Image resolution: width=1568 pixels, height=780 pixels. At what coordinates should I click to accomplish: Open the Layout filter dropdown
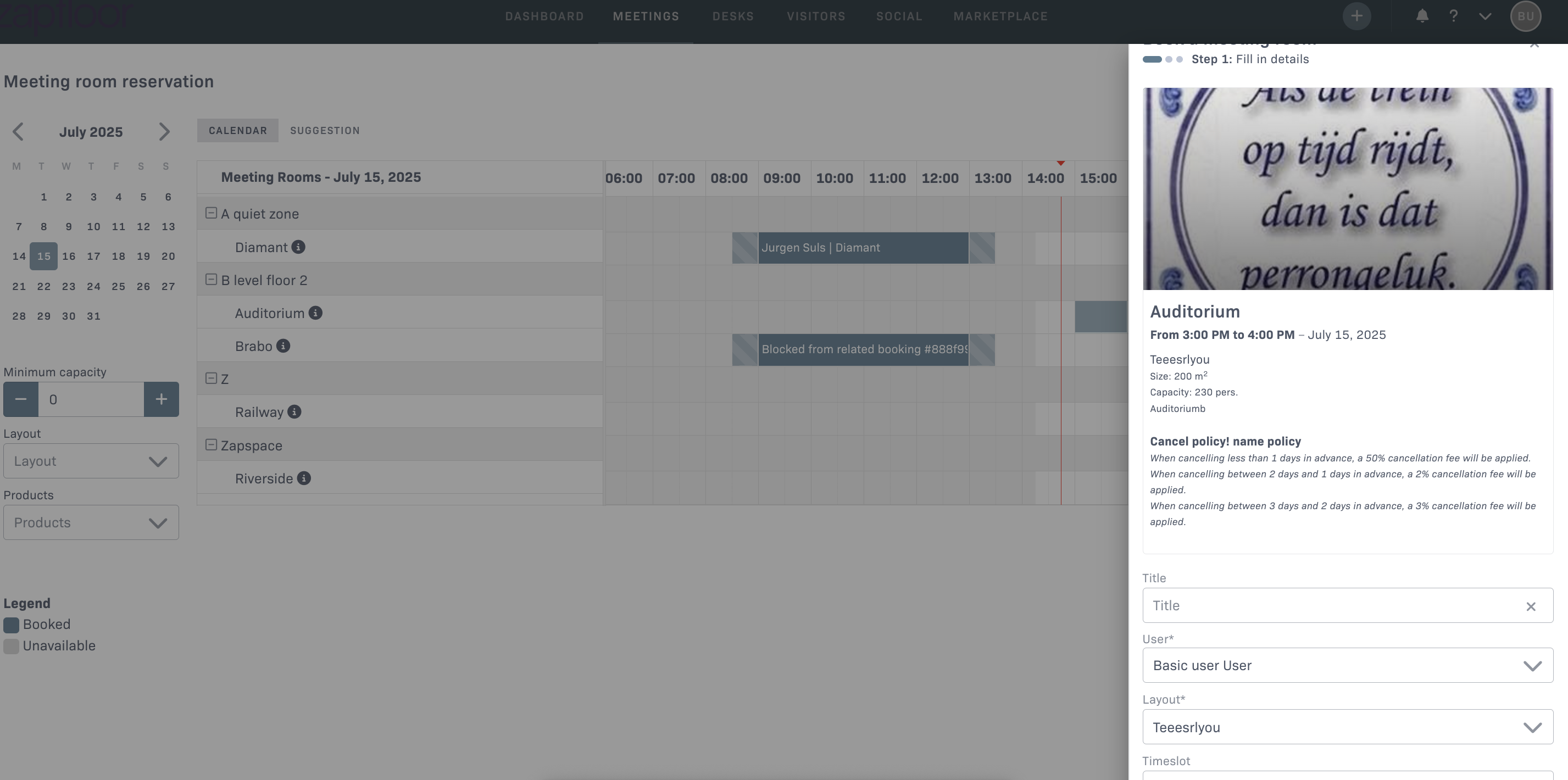pos(91,461)
